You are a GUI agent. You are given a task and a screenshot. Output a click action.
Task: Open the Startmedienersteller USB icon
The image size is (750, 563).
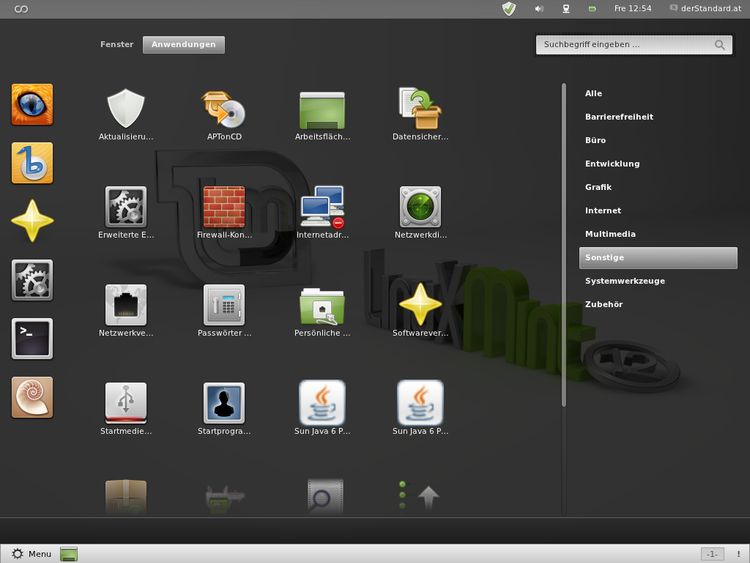click(126, 403)
